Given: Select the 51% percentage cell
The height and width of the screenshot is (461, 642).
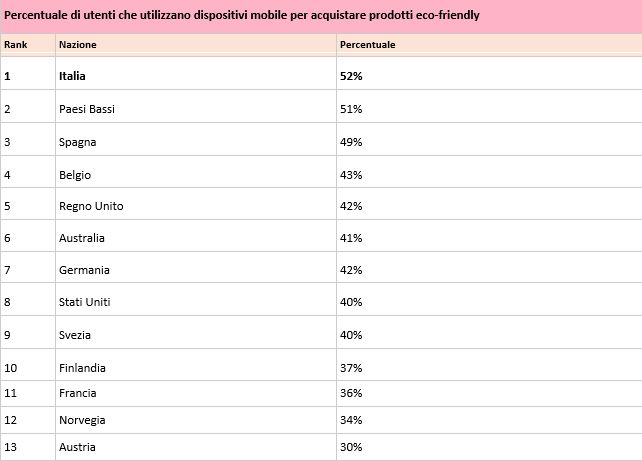Looking at the screenshot, I should click(x=351, y=109).
